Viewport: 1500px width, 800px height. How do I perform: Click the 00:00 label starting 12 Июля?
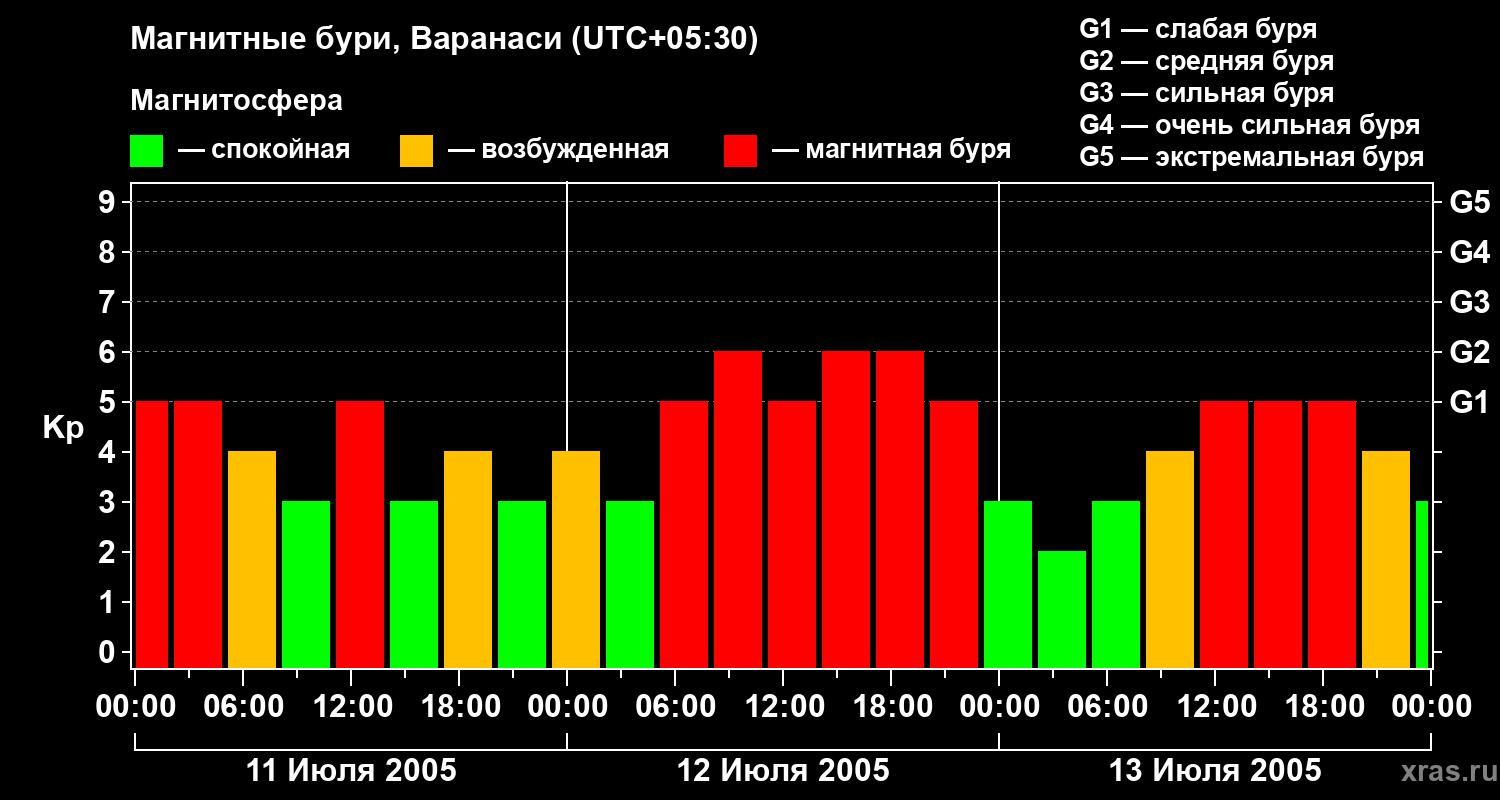coord(567,707)
